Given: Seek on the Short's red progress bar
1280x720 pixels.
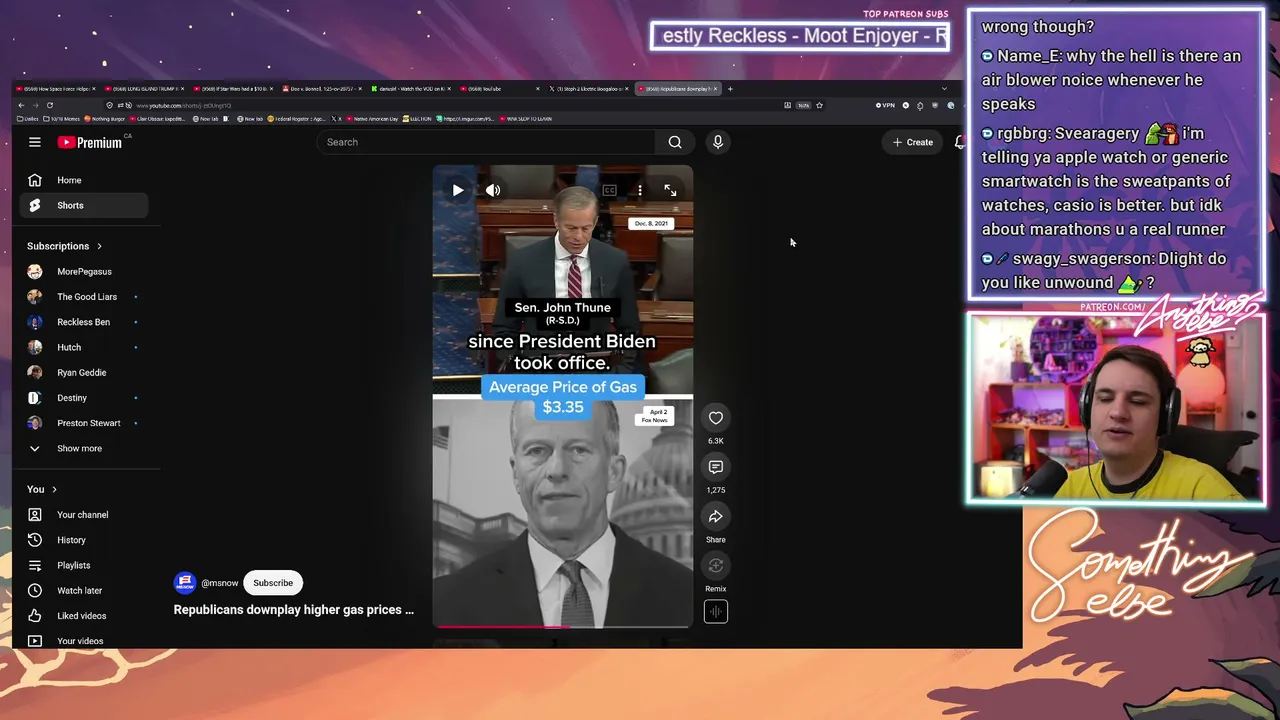Looking at the screenshot, I should (562, 627).
